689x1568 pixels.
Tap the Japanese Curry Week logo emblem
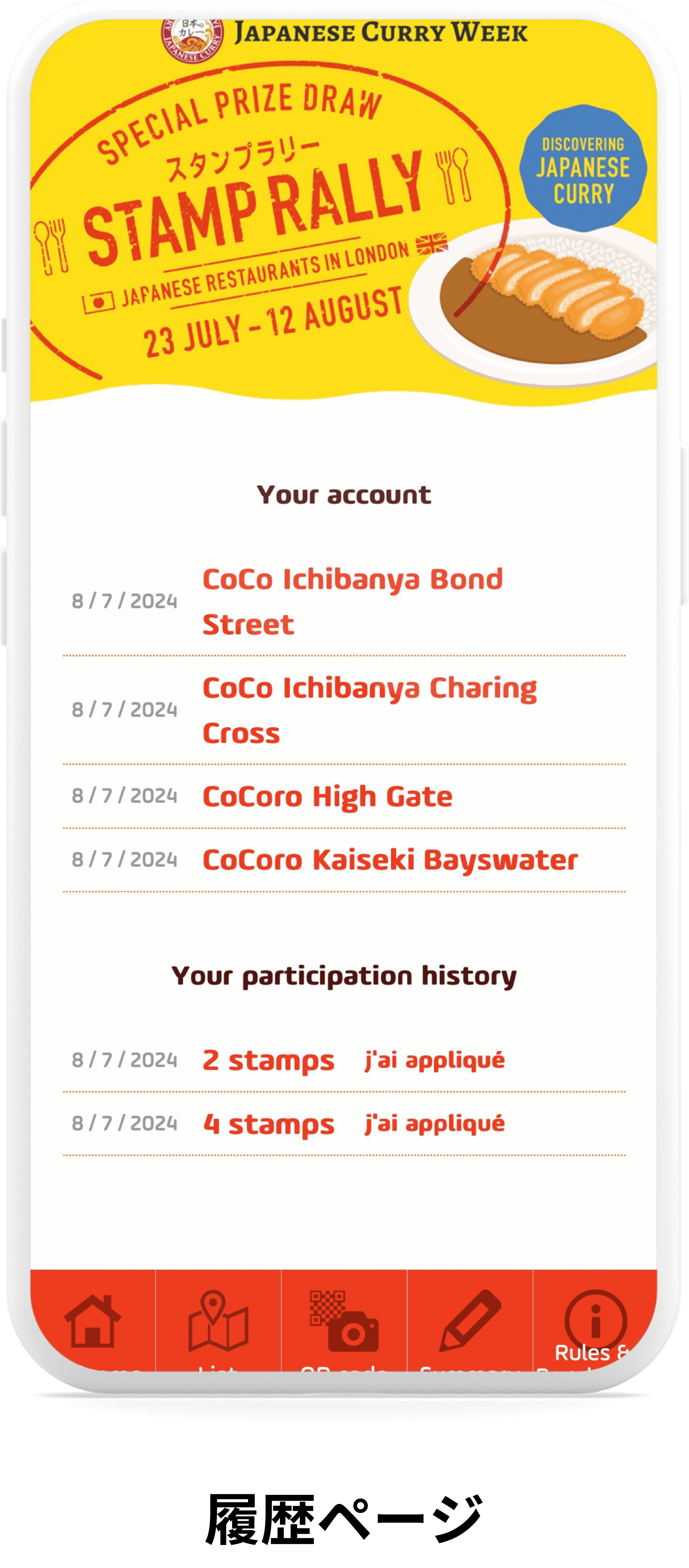[x=192, y=39]
